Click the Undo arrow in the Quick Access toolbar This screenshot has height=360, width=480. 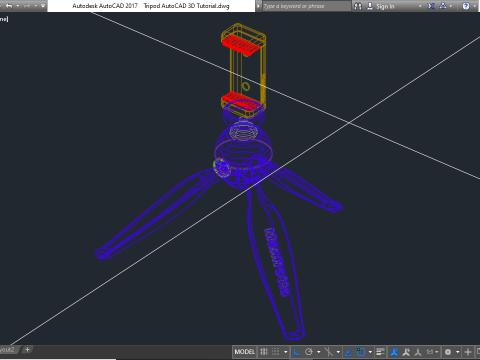(9, 6)
